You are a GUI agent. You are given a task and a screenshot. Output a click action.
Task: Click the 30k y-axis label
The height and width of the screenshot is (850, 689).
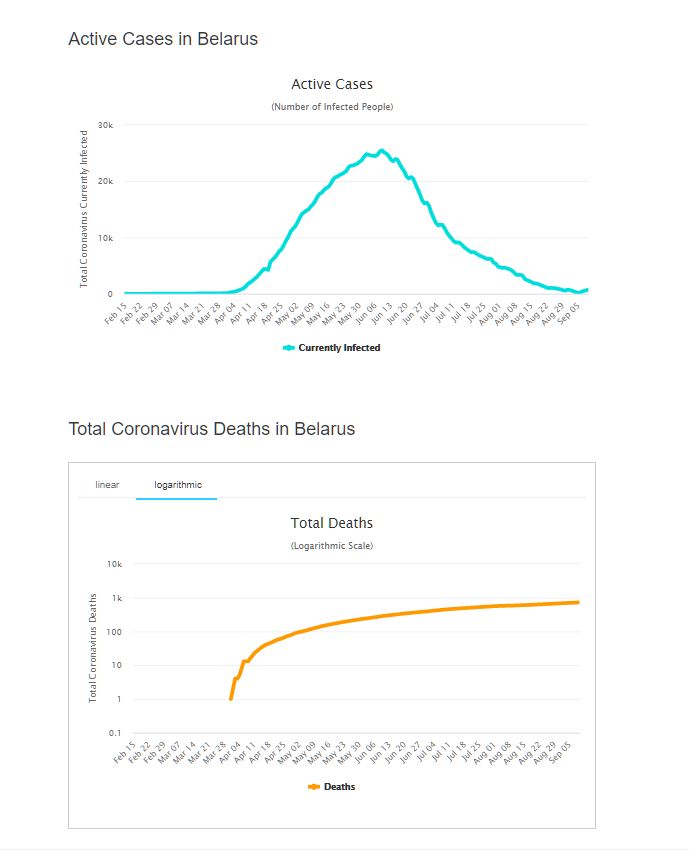point(105,125)
